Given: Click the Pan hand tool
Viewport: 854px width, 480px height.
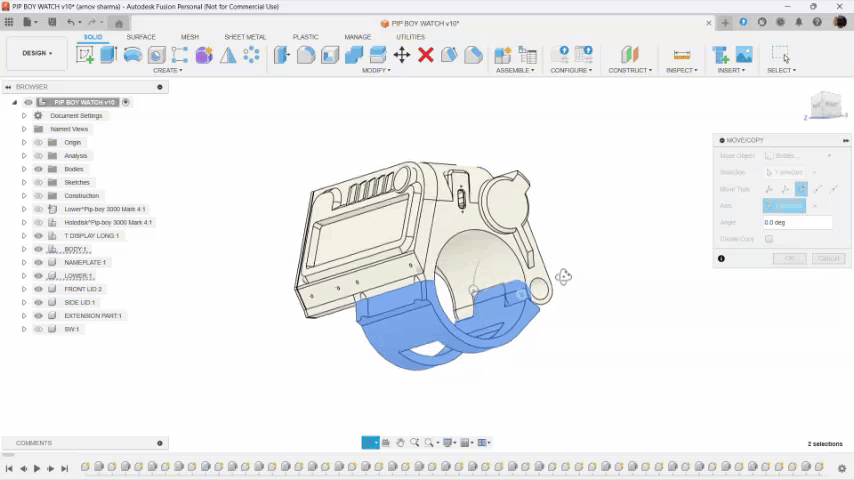Looking at the screenshot, I should pyautogui.click(x=400, y=442).
